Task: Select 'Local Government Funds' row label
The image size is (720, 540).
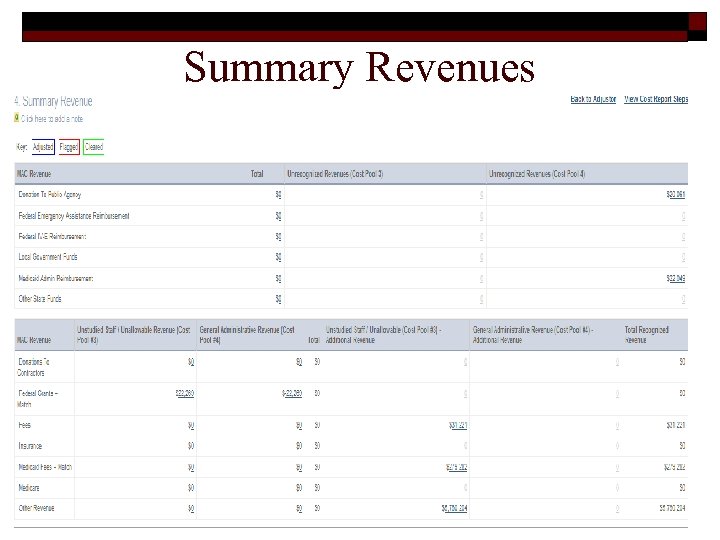Action: [48, 257]
